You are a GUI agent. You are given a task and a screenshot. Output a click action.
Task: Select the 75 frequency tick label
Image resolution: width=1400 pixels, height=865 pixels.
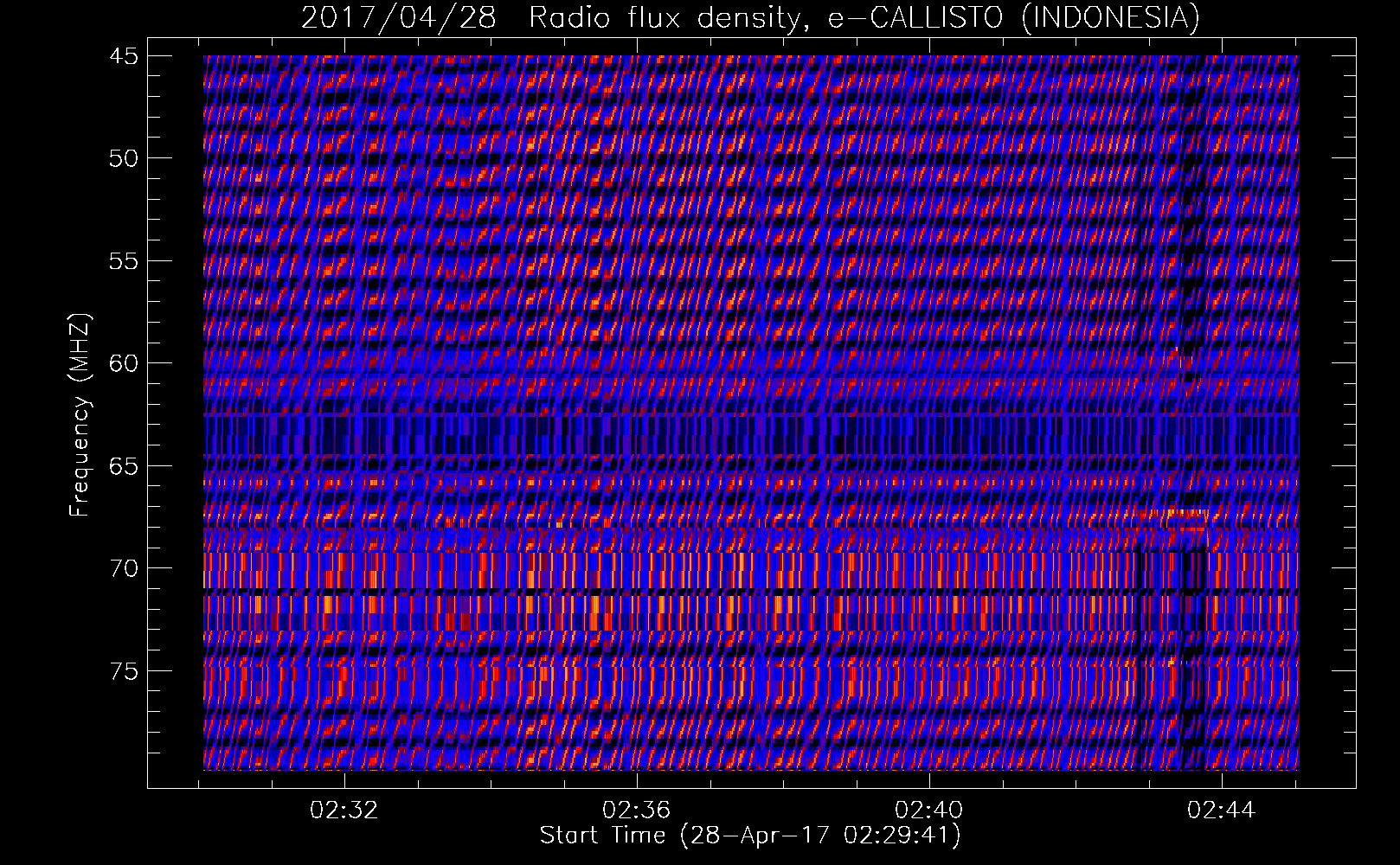click(123, 671)
